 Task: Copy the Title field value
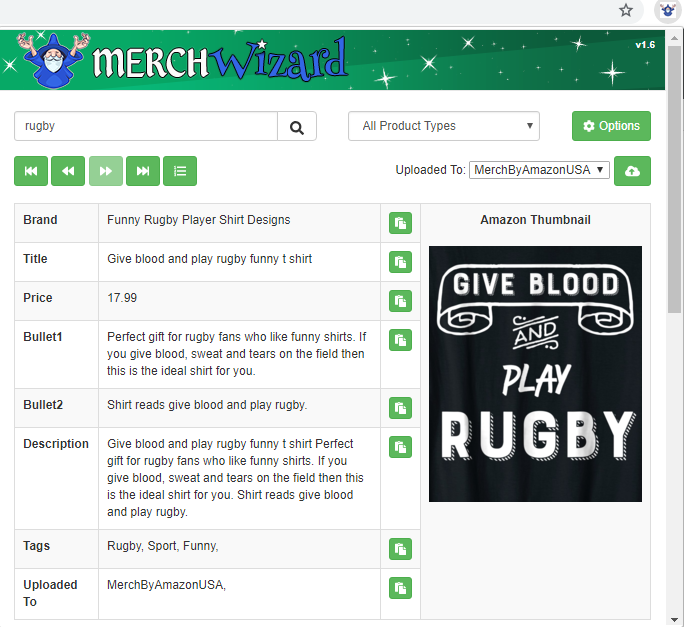pos(400,262)
